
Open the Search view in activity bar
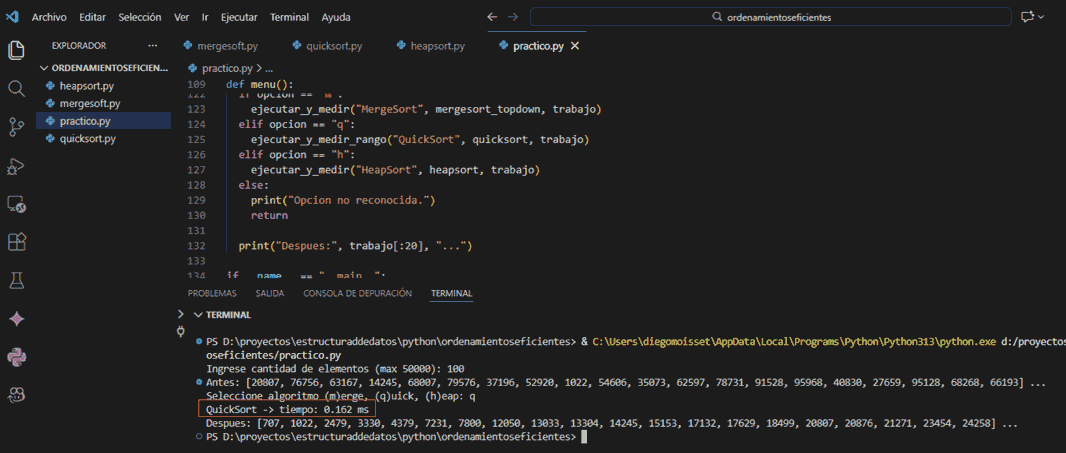[16, 88]
